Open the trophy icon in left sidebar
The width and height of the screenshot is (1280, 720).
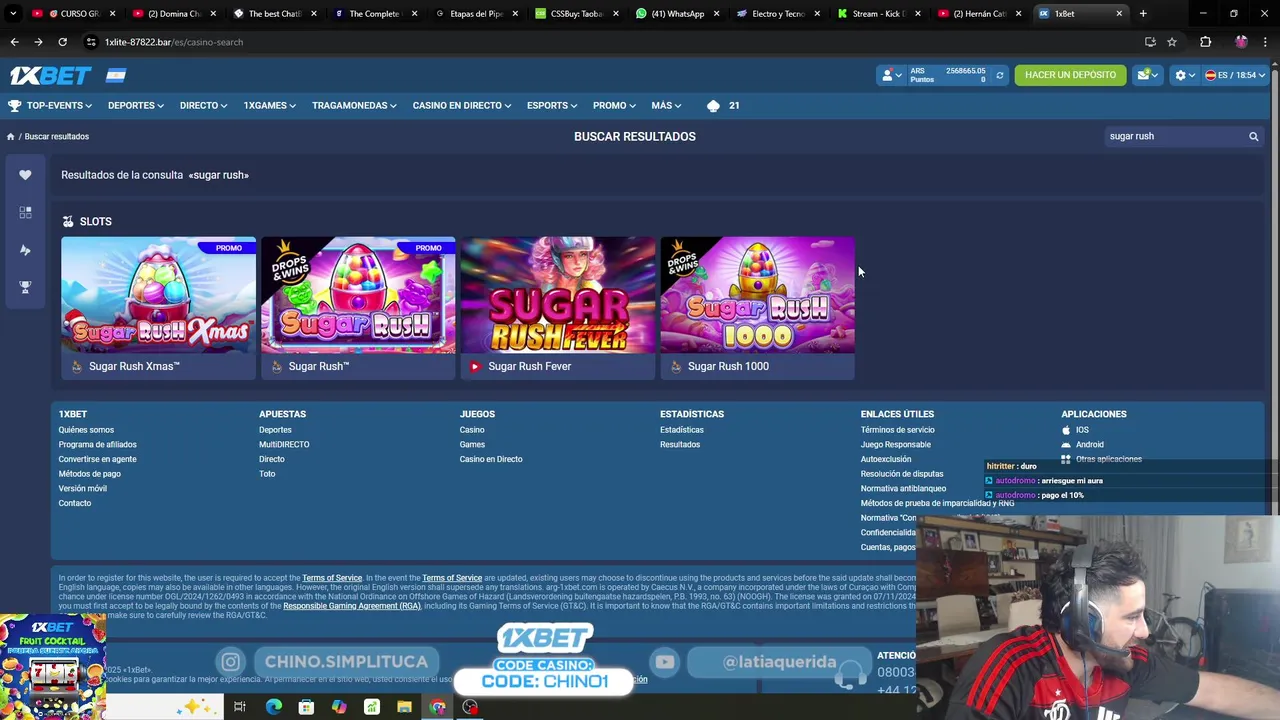(x=25, y=287)
